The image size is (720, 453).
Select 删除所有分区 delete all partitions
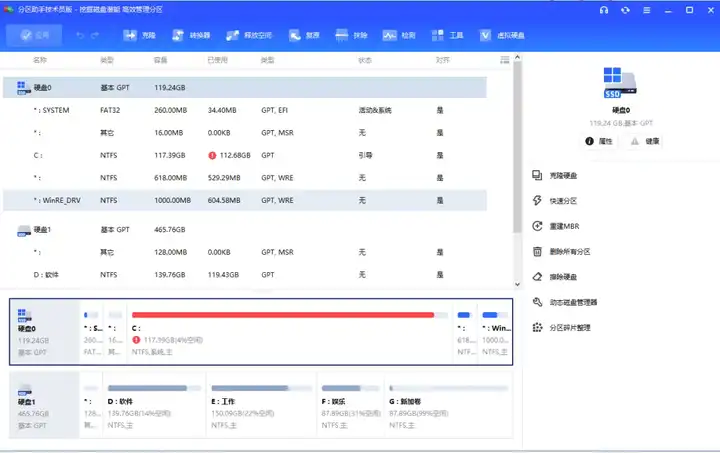561,252
